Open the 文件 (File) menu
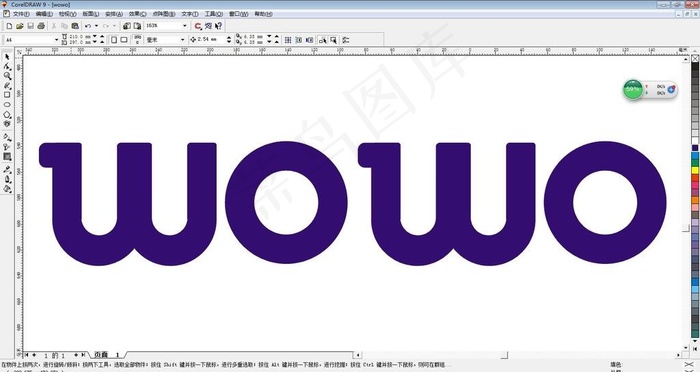Viewport: 700px width, 372px height. coord(21,14)
